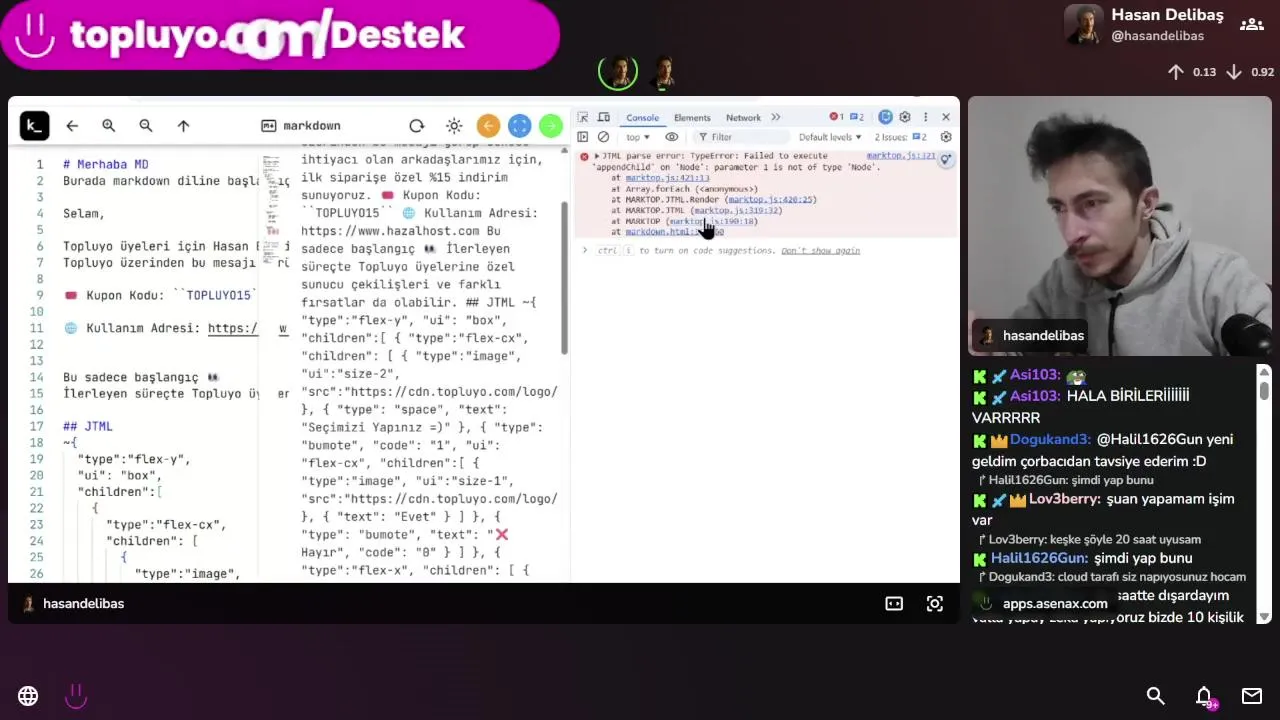The width and height of the screenshot is (1280, 720).
Task: Toggle the console sidebar panel icon
Action: tap(583, 137)
